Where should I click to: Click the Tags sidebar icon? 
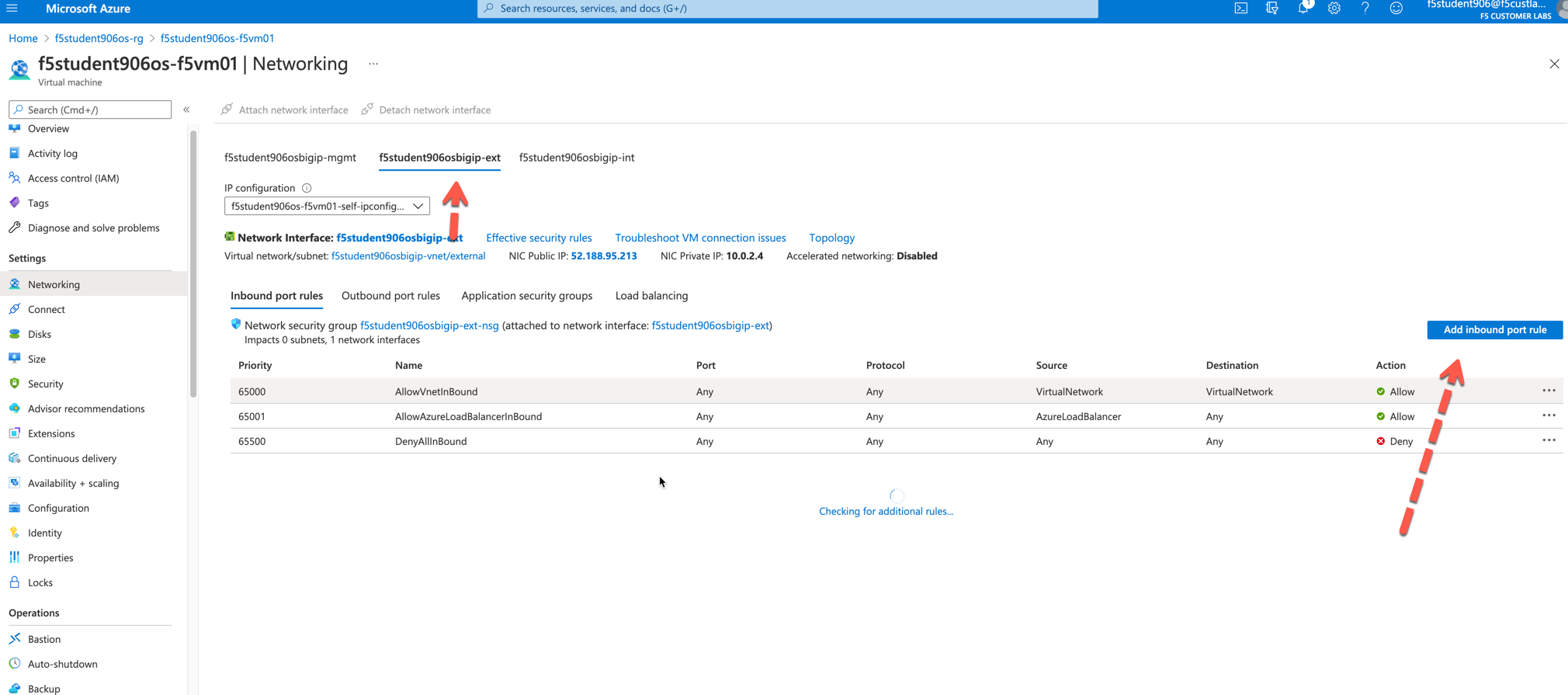click(15, 203)
